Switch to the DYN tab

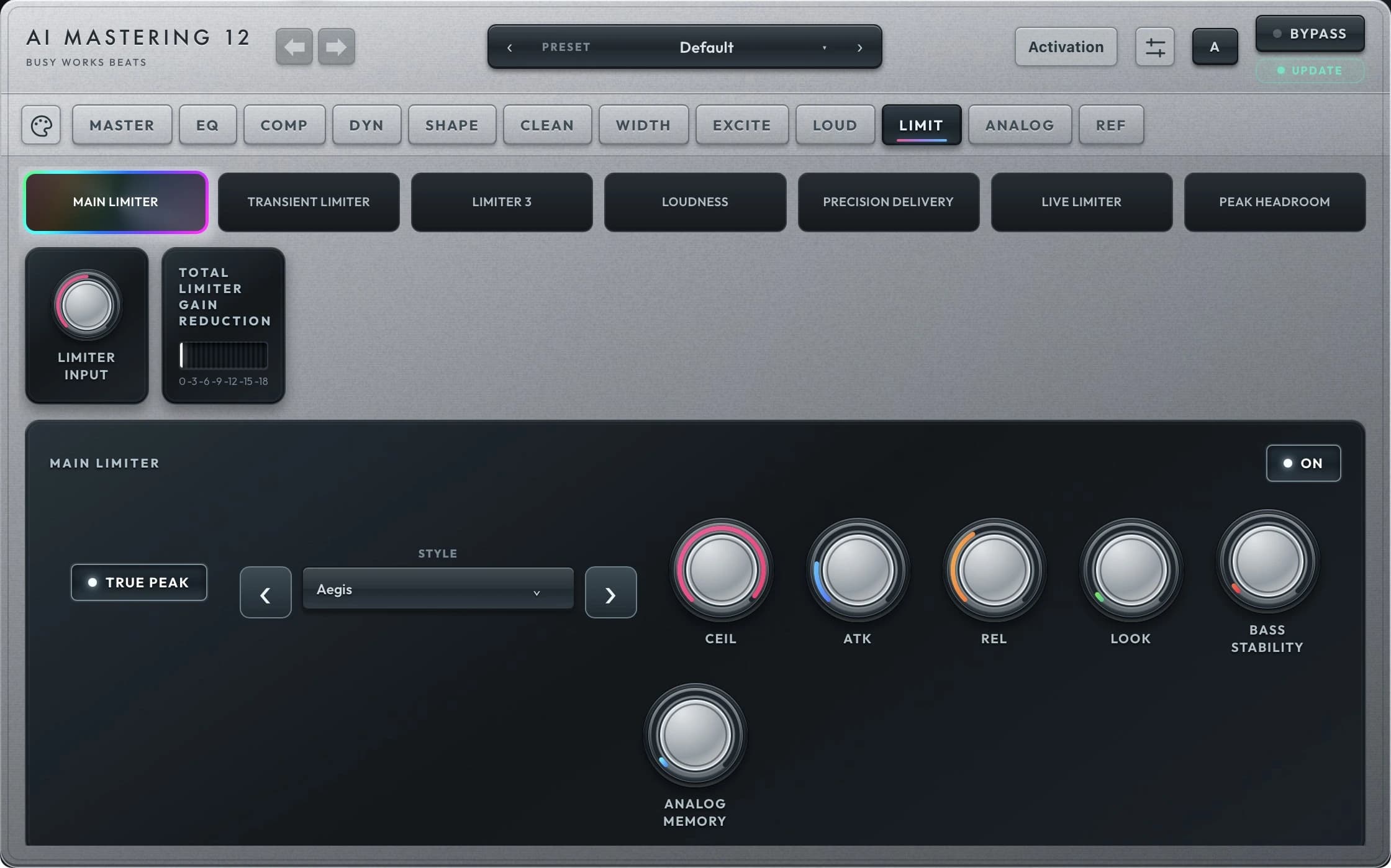[366, 125]
